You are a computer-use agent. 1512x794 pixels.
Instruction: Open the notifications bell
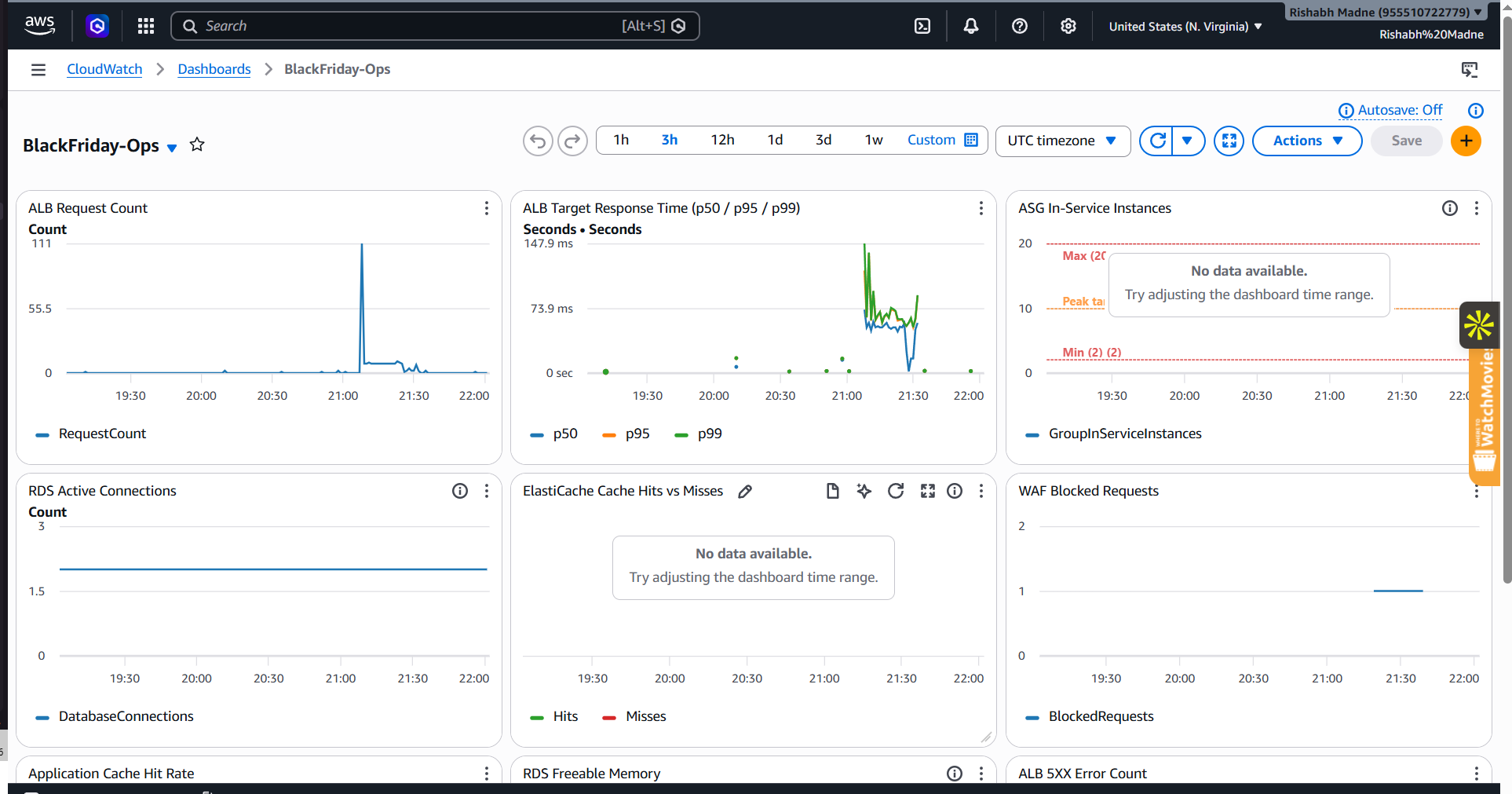971,26
